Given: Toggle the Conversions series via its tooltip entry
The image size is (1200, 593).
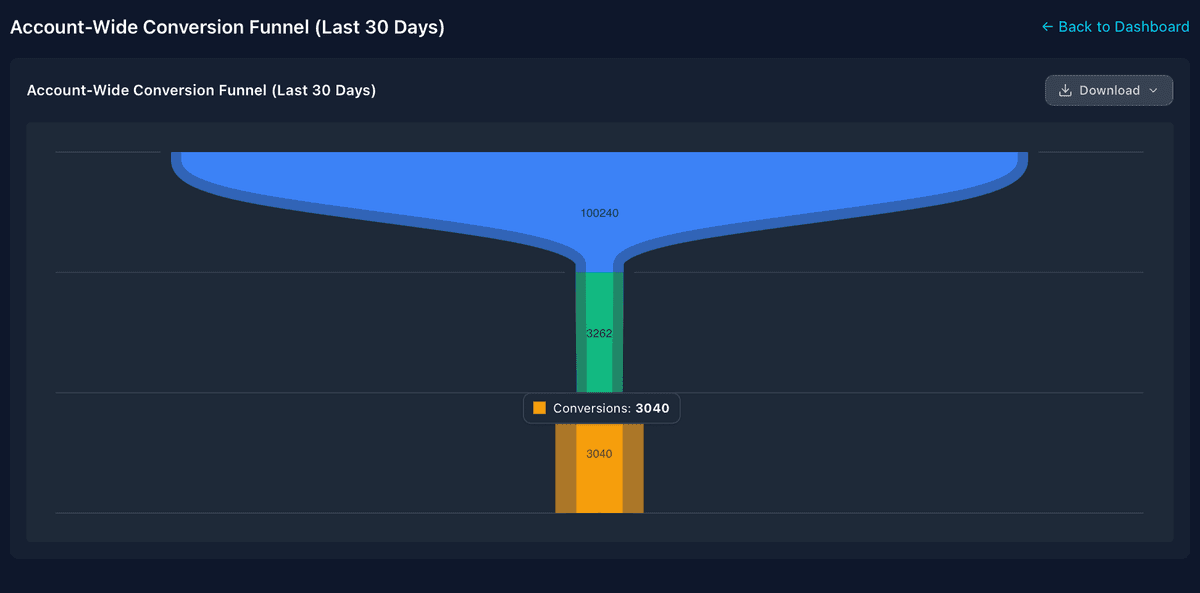Looking at the screenshot, I should tap(601, 408).
